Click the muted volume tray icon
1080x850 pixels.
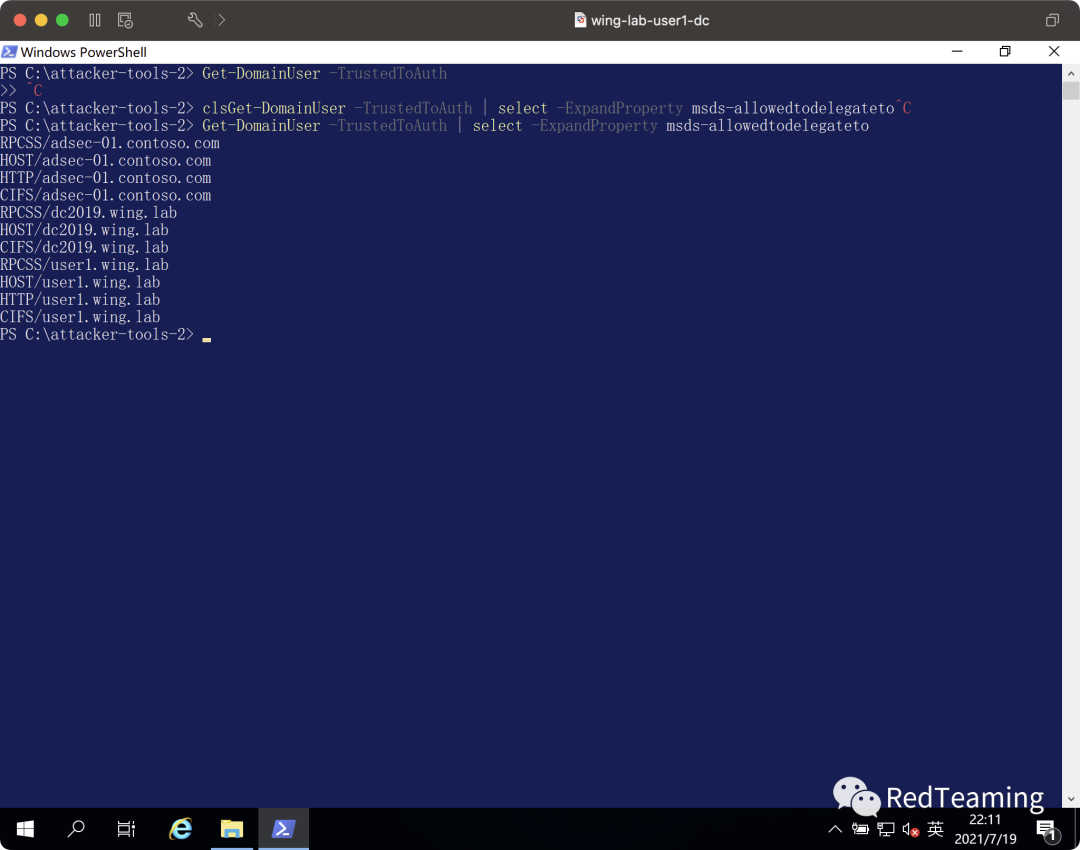(911, 829)
